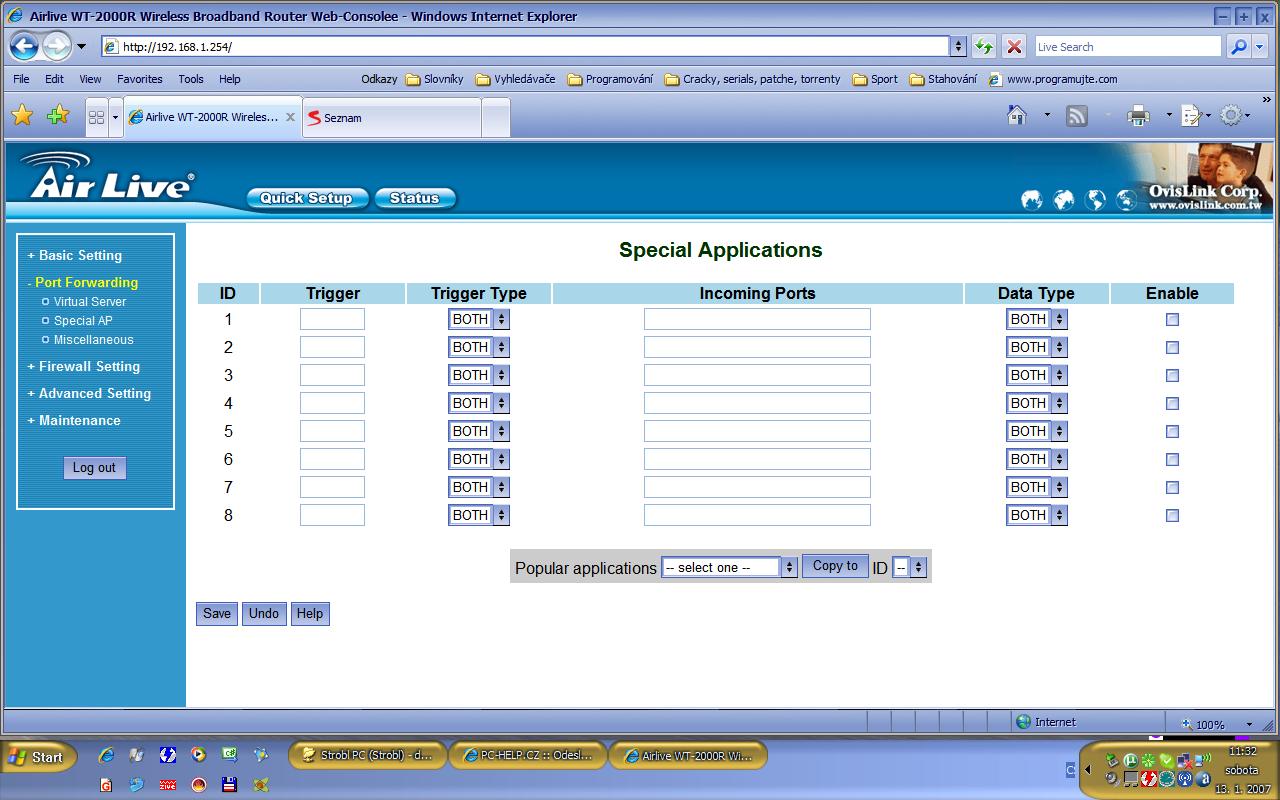
Task: Click the Refresh page icon
Action: 984,46
